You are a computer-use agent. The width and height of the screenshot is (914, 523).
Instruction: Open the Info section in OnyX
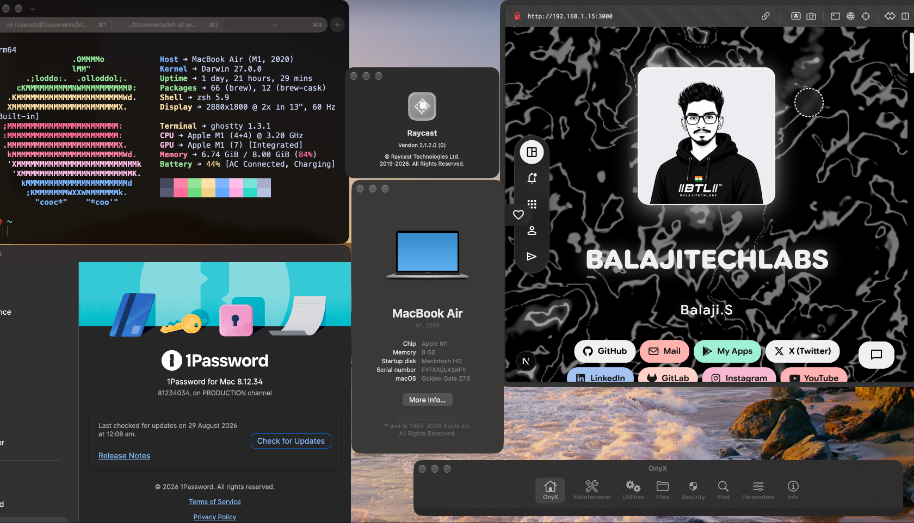(793, 489)
